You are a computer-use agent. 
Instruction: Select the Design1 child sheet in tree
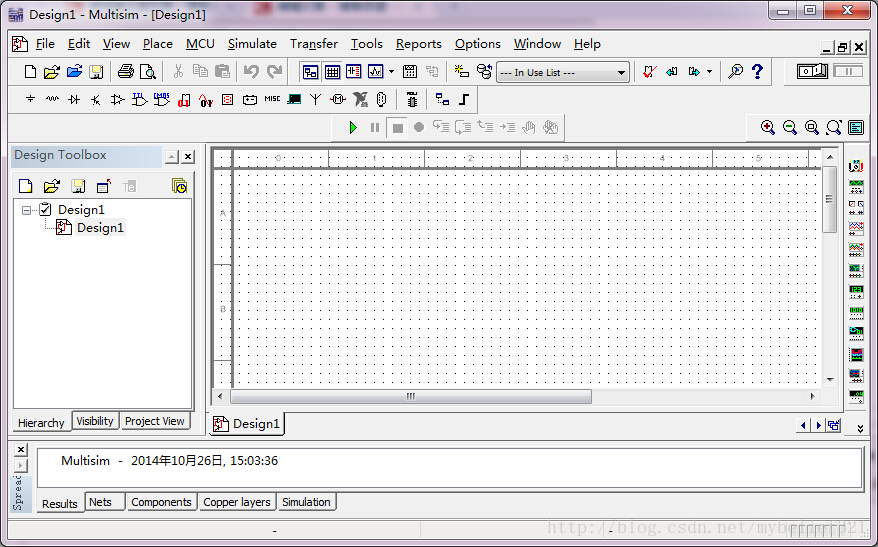tap(100, 228)
